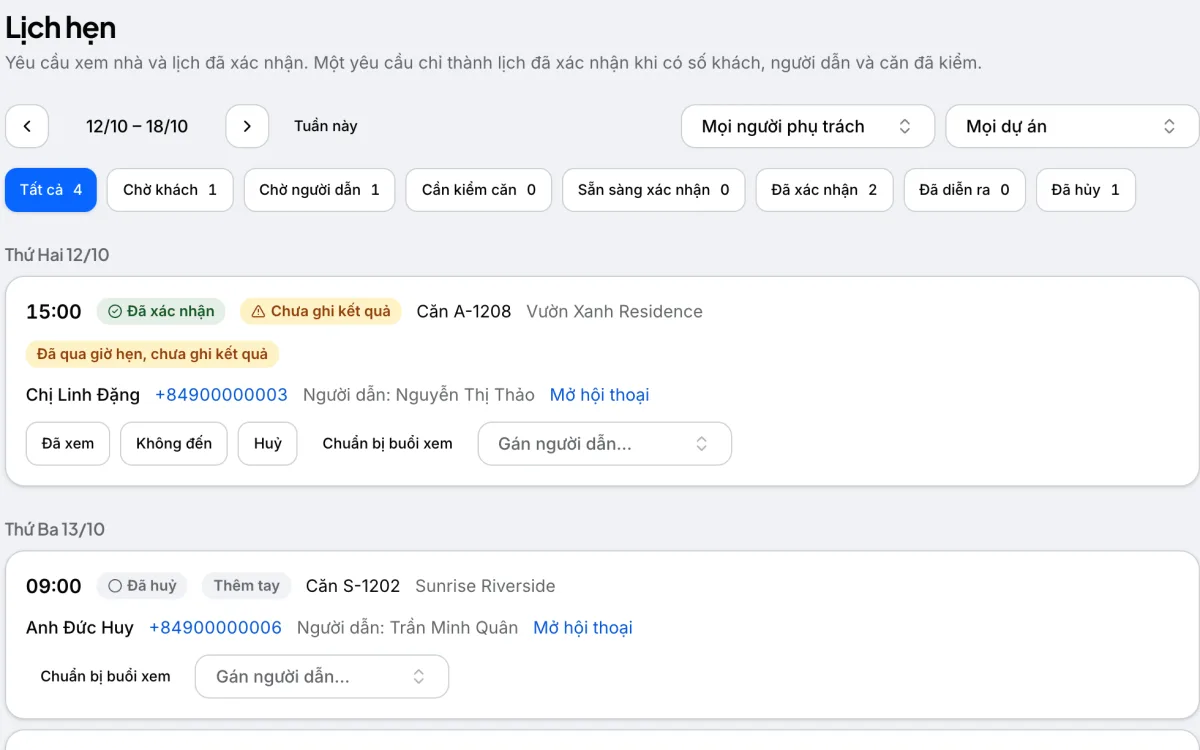Click Sunrise Riverside project name
The height and width of the screenshot is (750, 1200).
[x=485, y=586]
